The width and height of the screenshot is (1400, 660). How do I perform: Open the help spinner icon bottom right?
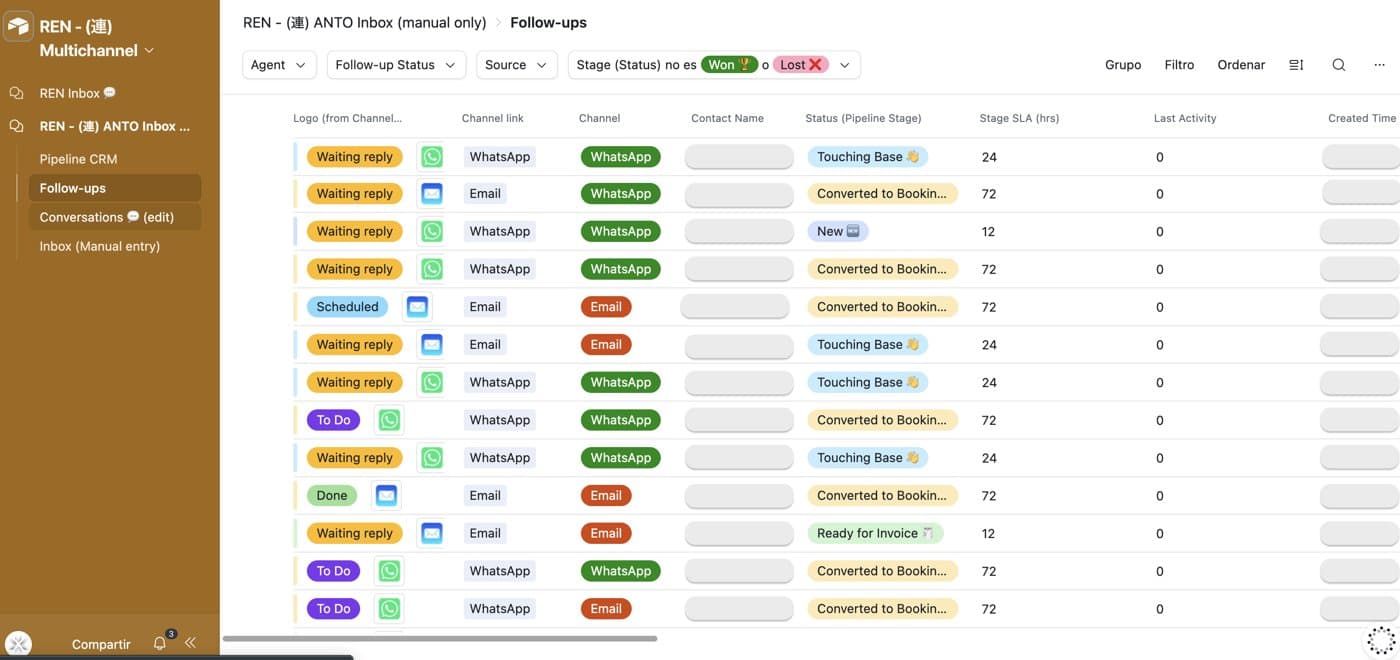coord(1380,640)
